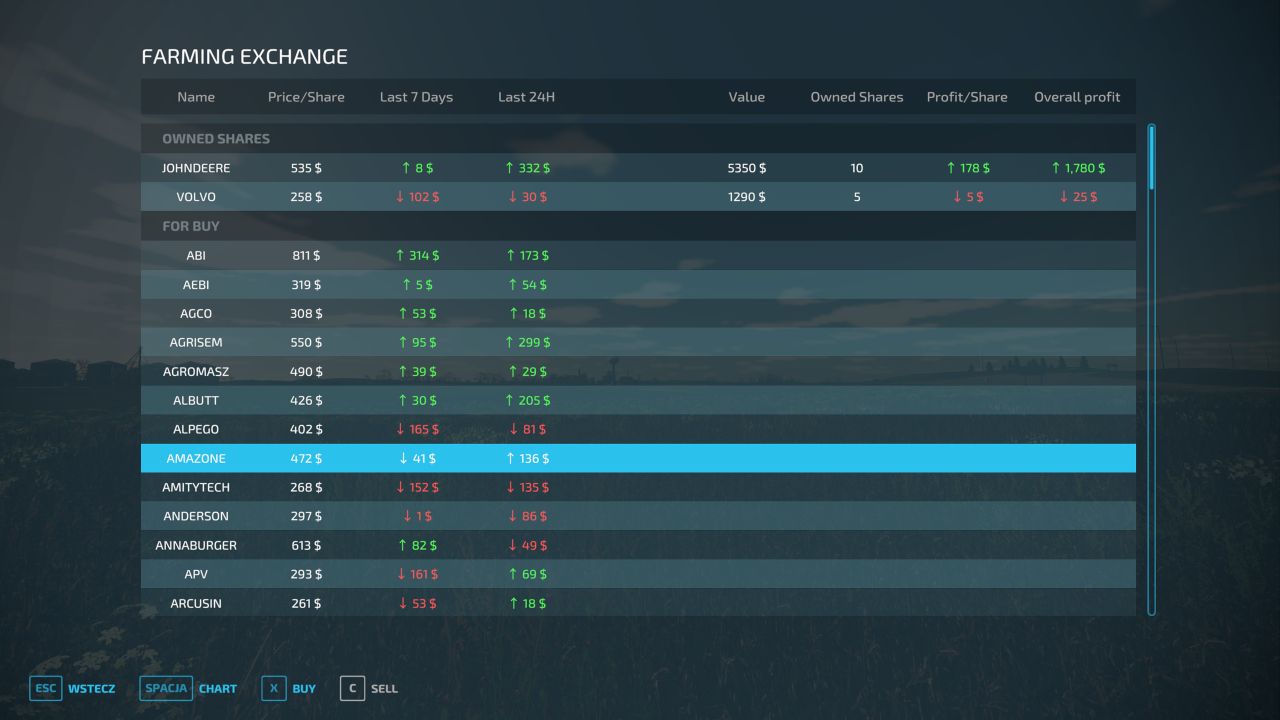Click ALBUTT 24H change 205 $
The image size is (1280, 720).
coord(526,400)
